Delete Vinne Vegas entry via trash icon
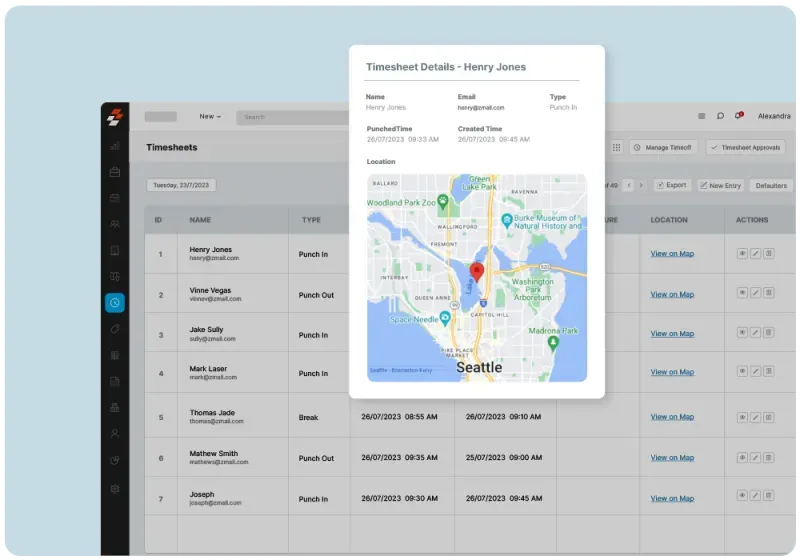 [x=769, y=293]
